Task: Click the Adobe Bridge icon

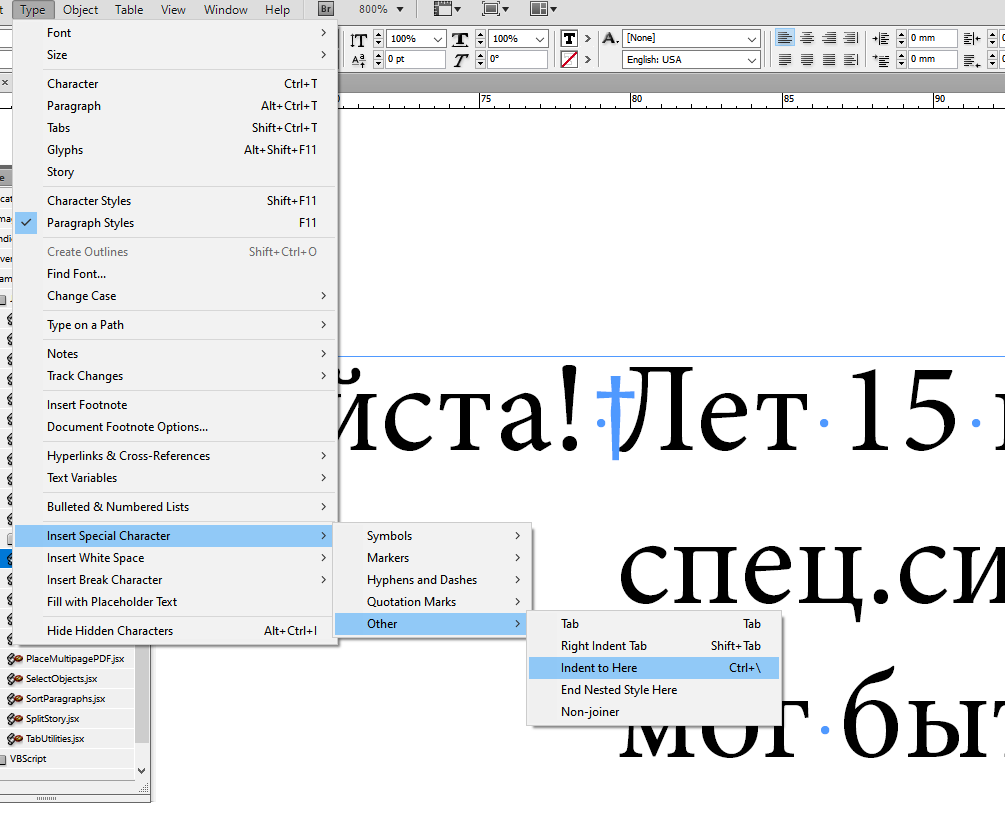Action: (326, 10)
